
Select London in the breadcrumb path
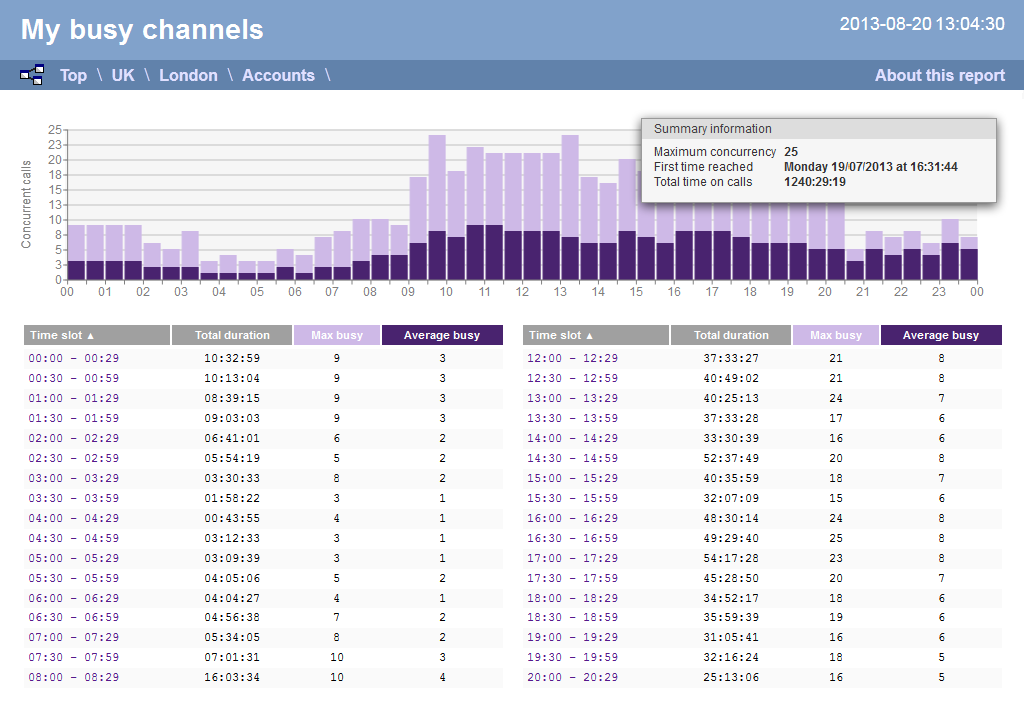click(x=188, y=75)
